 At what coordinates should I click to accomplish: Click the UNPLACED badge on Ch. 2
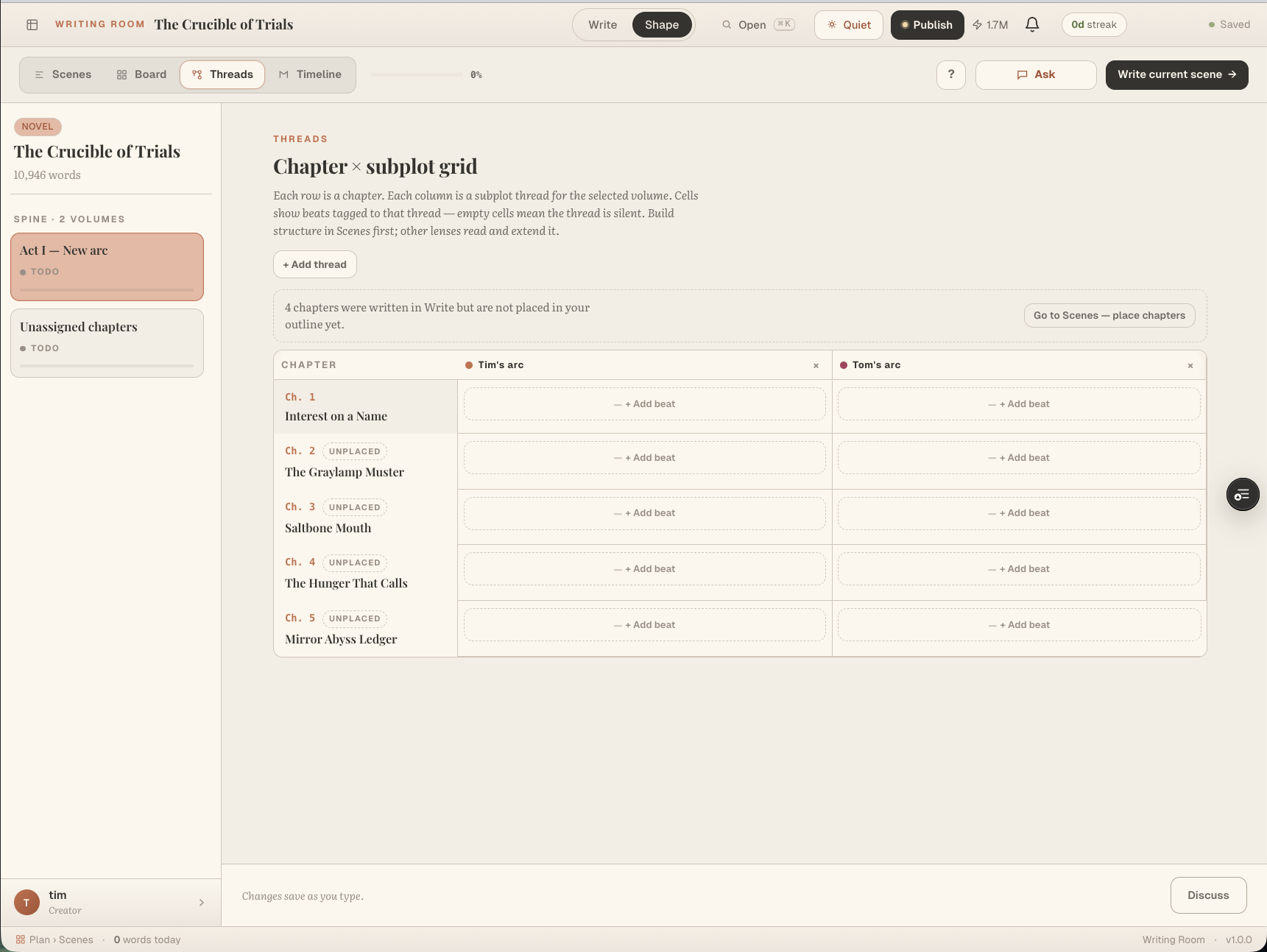click(355, 451)
